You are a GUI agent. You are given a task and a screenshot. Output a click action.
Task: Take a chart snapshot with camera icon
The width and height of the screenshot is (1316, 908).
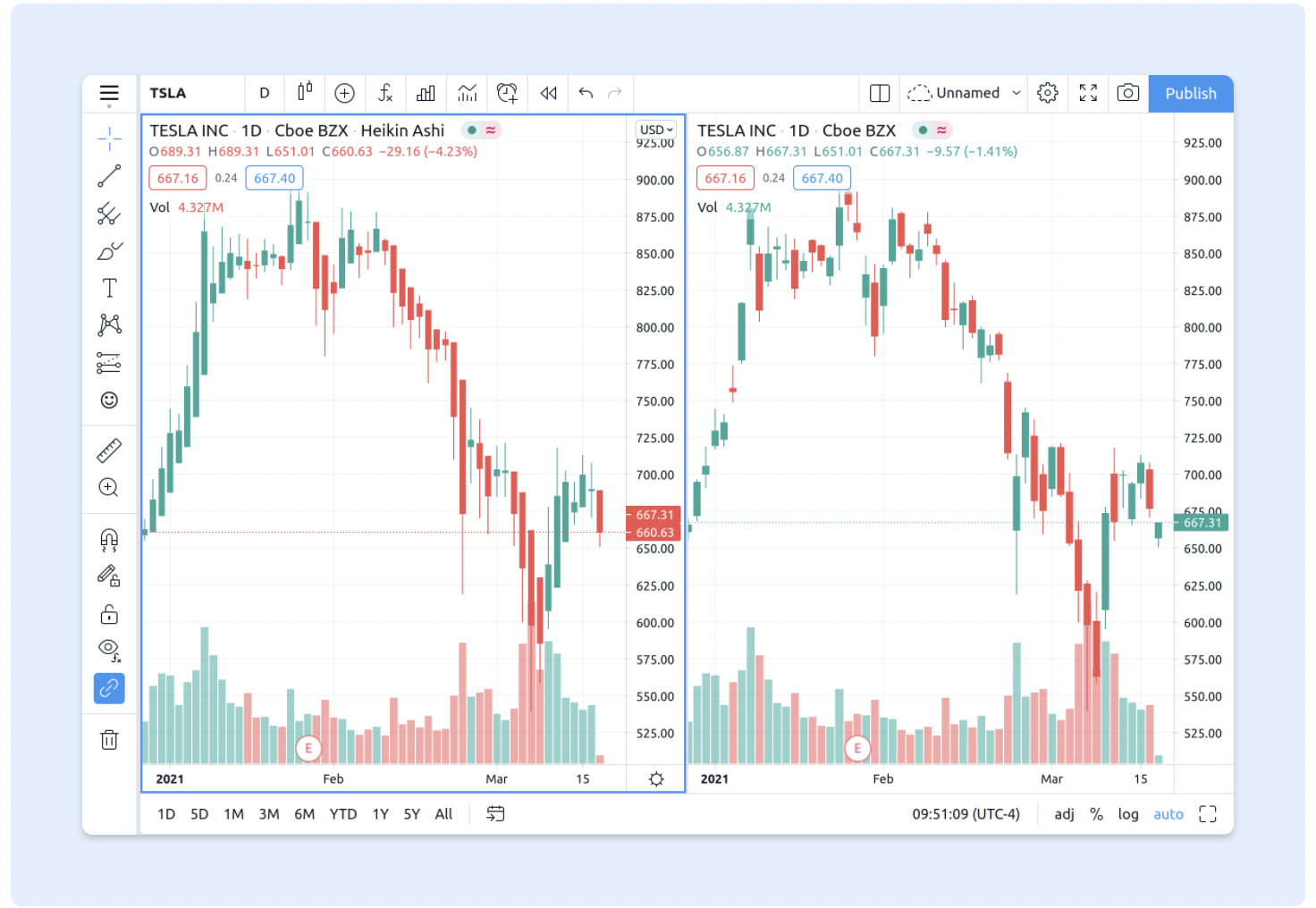[x=1128, y=93]
